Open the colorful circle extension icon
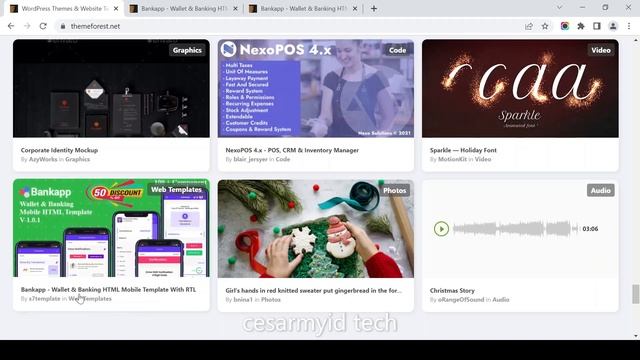This screenshot has height=360, width=640. 565,26
